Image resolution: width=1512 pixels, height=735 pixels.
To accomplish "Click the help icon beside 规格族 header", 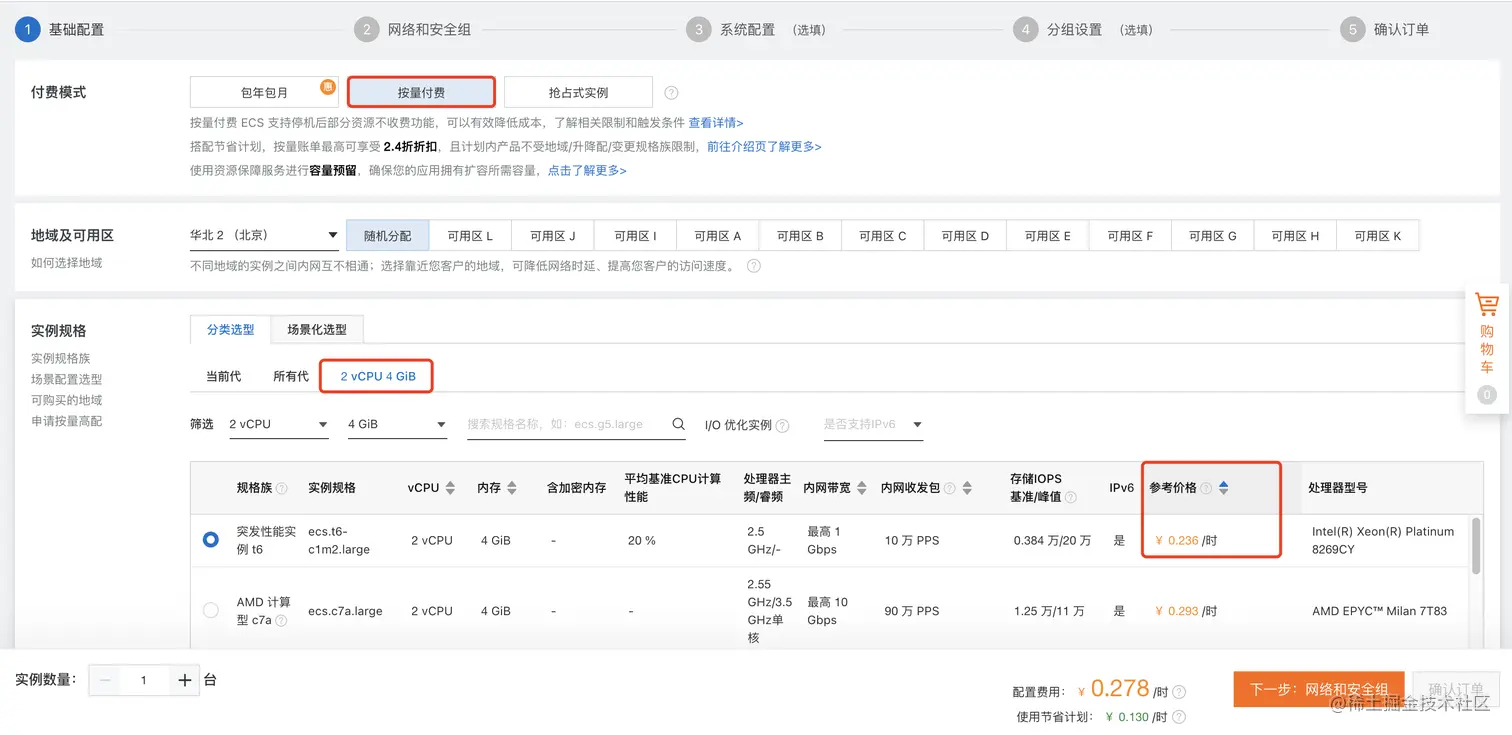I will click(281, 489).
